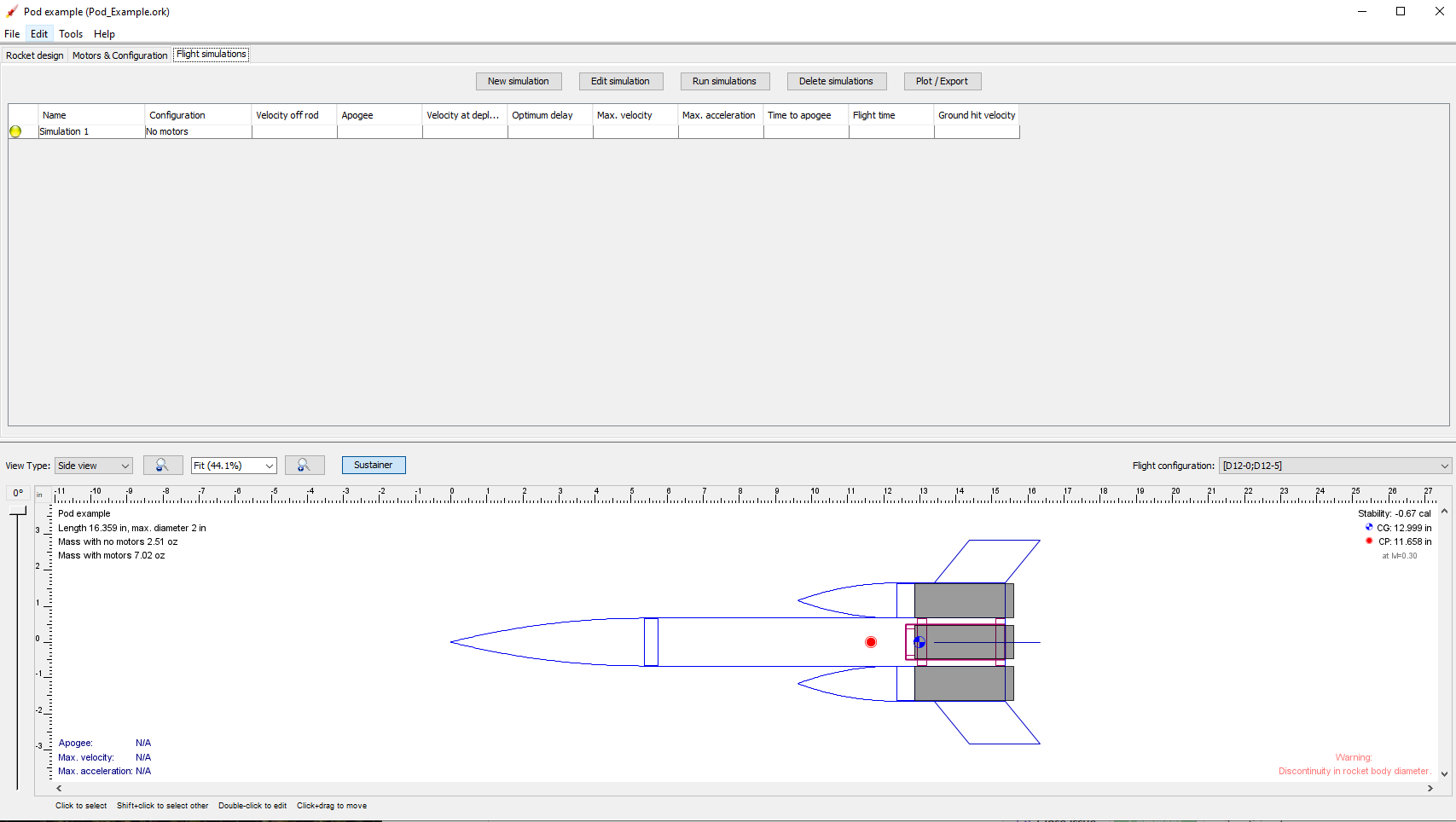Click the zoom in magnifier icon

click(x=305, y=465)
